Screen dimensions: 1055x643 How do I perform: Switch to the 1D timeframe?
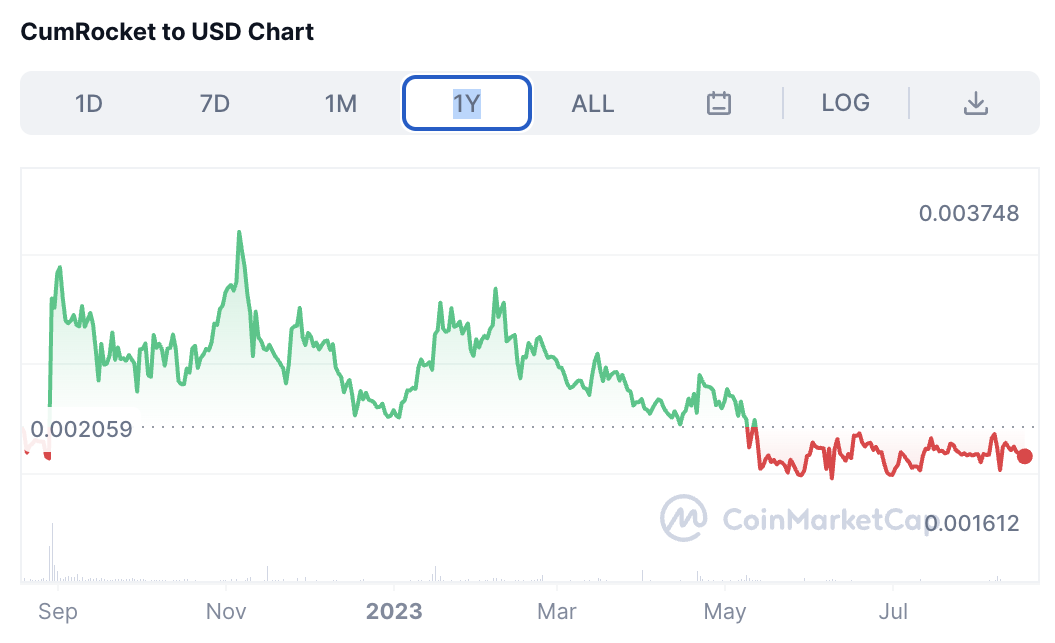(89, 103)
